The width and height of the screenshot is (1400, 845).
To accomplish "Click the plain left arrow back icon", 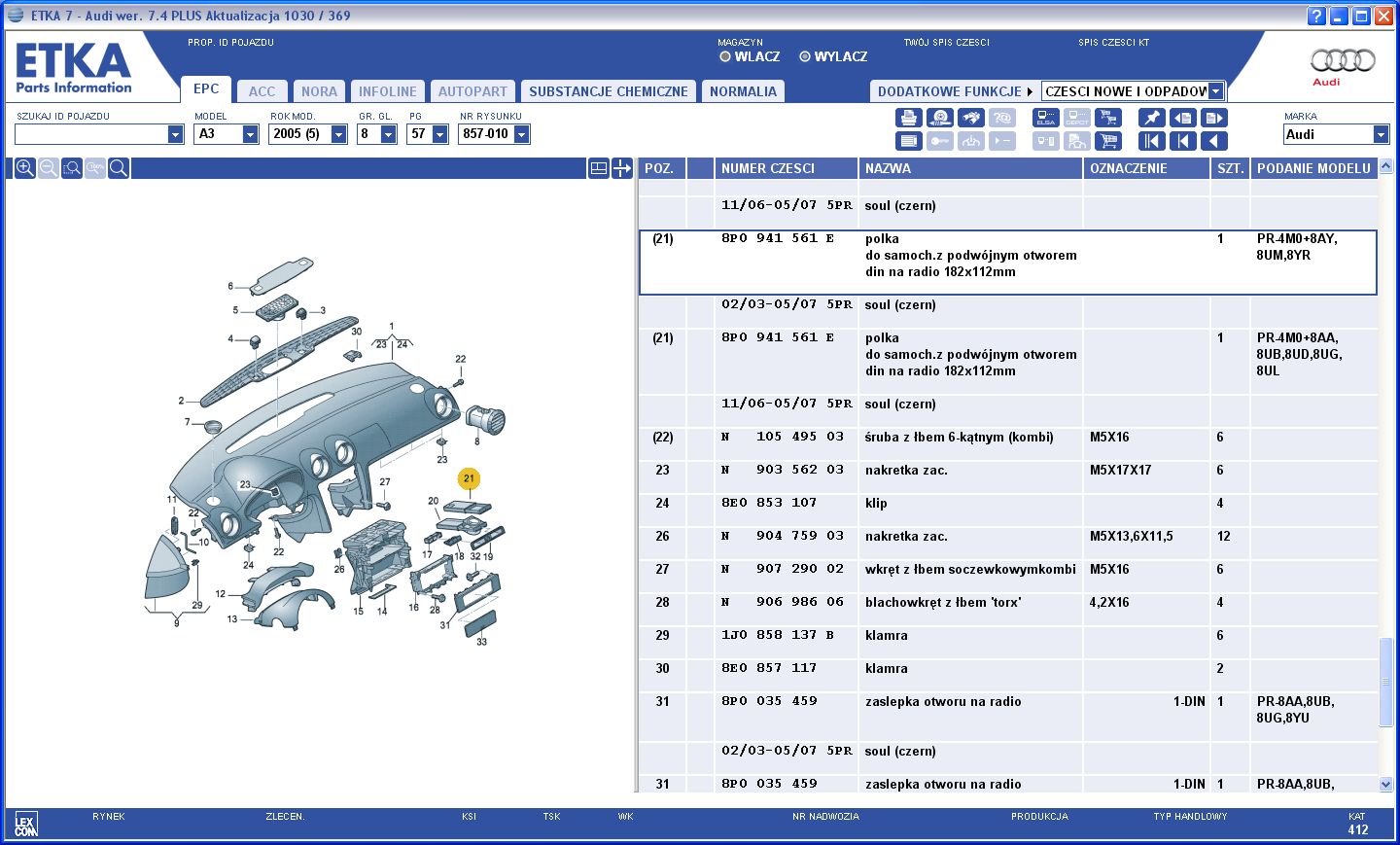I will pyautogui.click(x=1213, y=141).
